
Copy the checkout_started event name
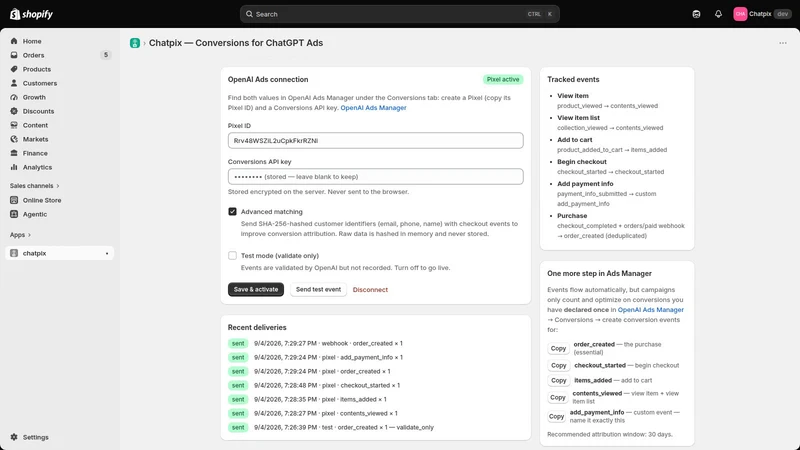(x=558, y=365)
